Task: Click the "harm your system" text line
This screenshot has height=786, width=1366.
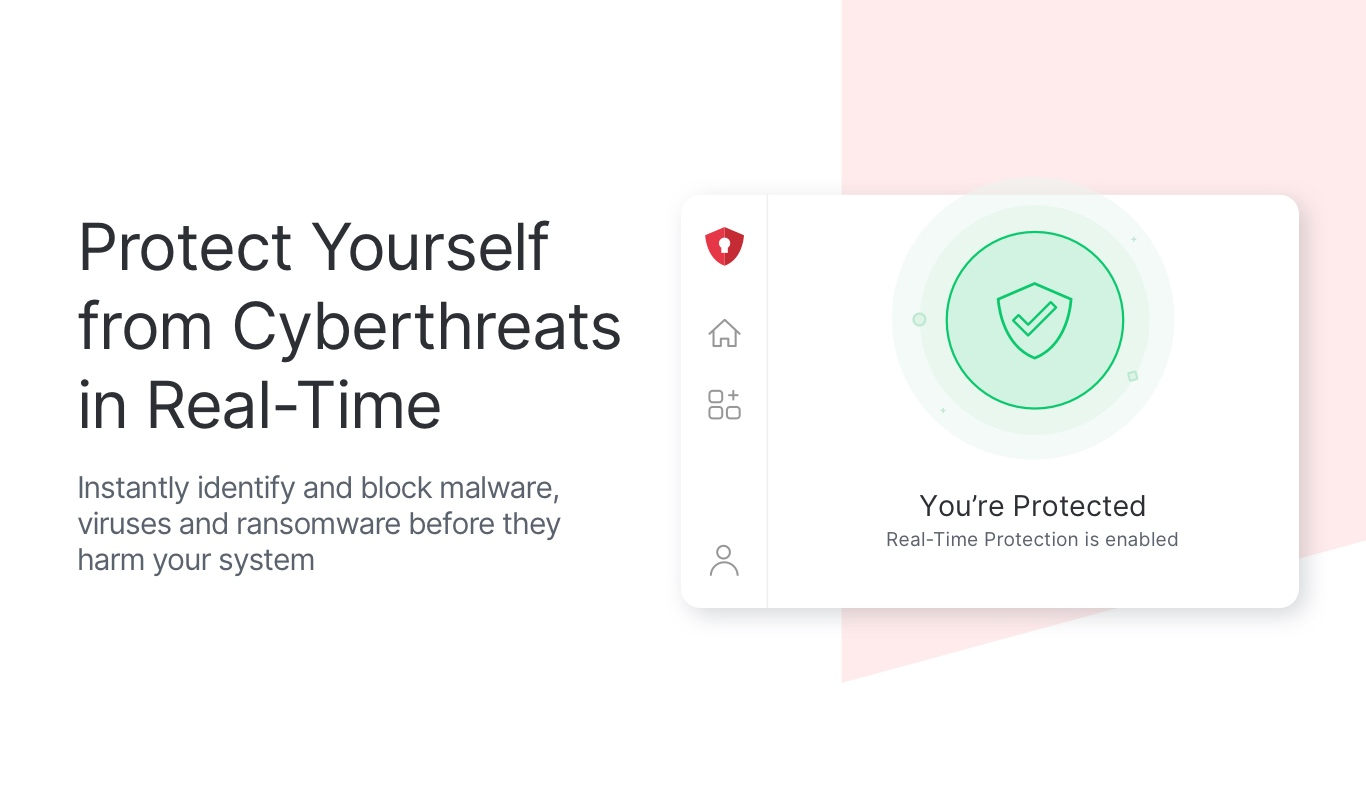Action: (196, 560)
